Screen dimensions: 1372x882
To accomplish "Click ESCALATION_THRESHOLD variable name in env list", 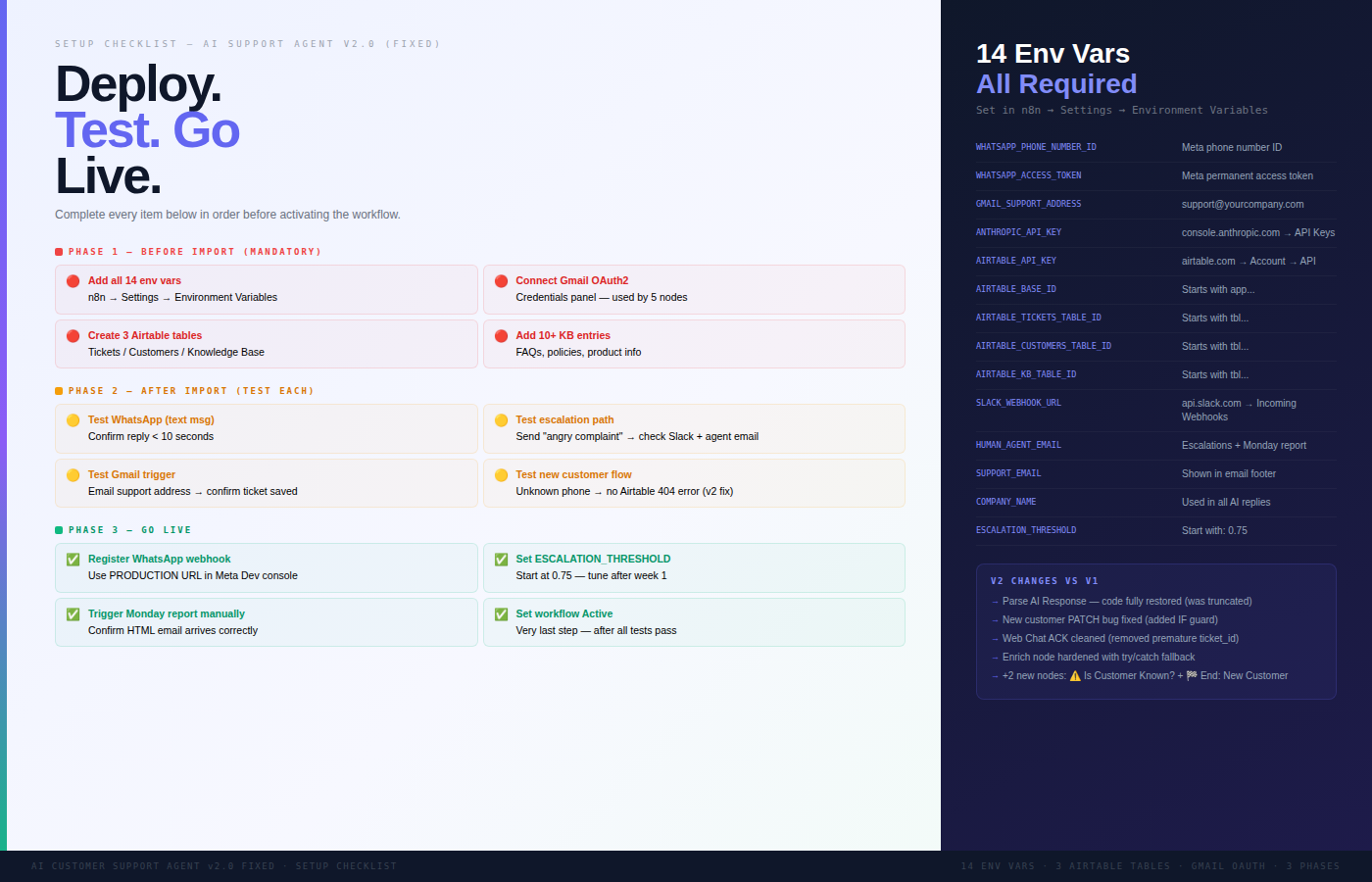I will (x=1026, y=530).
